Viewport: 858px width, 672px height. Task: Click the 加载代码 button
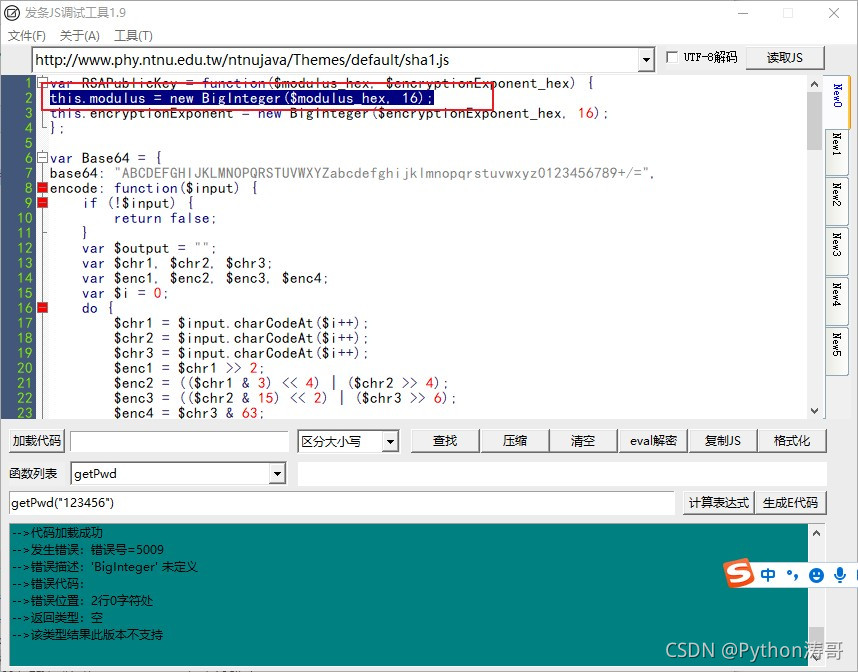37,441
